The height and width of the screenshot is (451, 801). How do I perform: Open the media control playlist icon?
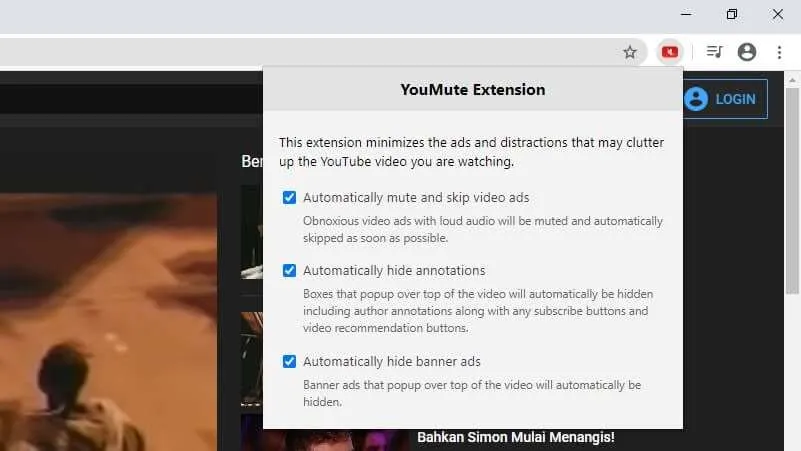point(714,52)
